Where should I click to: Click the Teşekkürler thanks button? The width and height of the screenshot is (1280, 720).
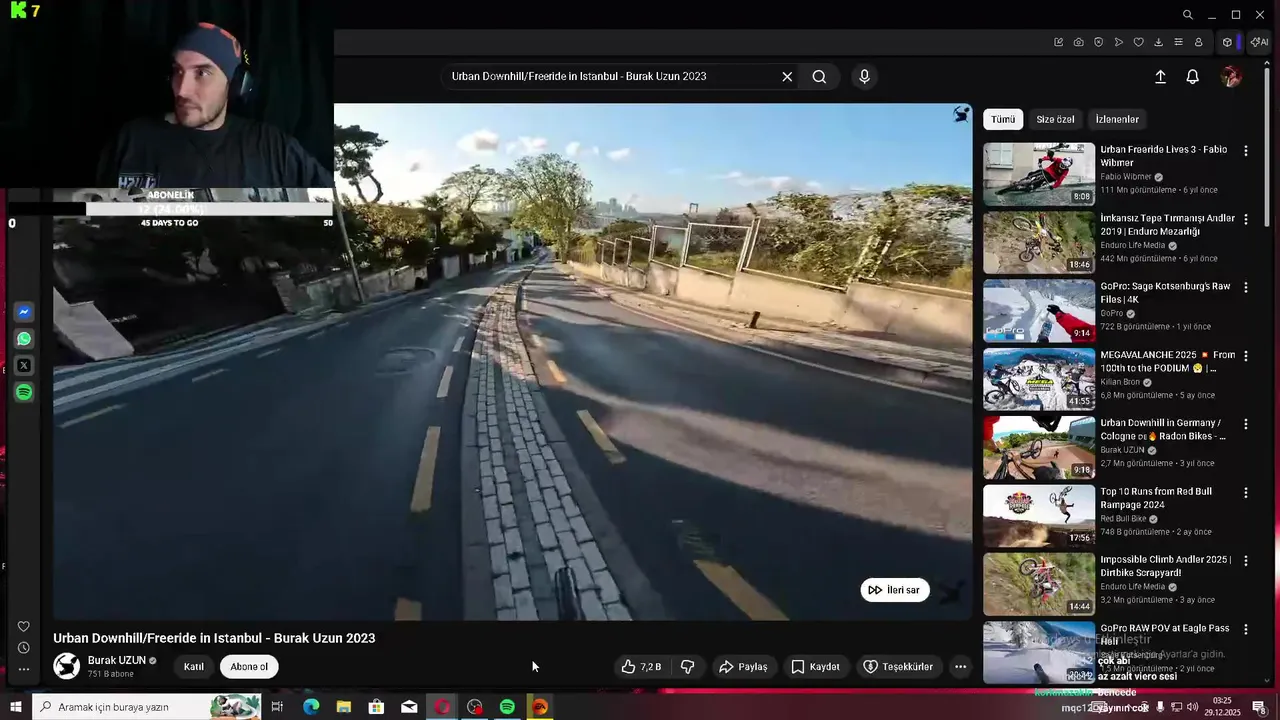click(898, 667)
